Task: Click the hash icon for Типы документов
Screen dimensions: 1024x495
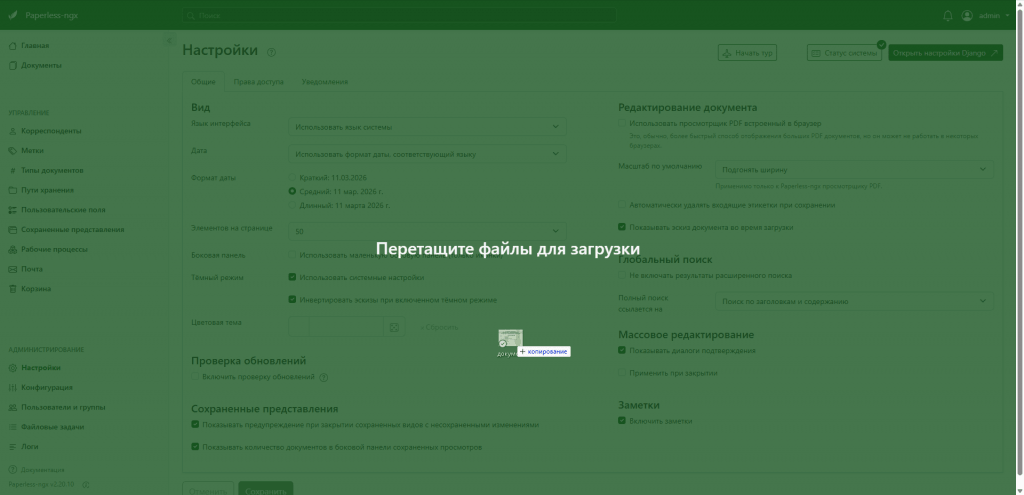Action: [x=12, y=170]
